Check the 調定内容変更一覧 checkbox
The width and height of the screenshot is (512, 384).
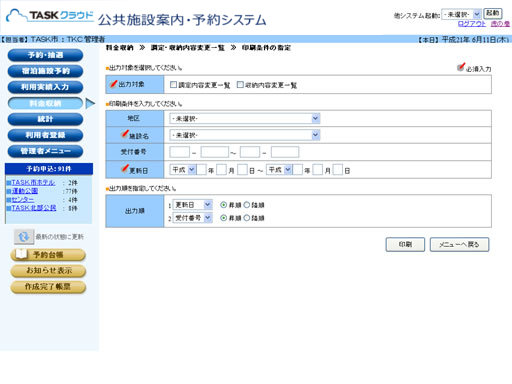[173, 85]
